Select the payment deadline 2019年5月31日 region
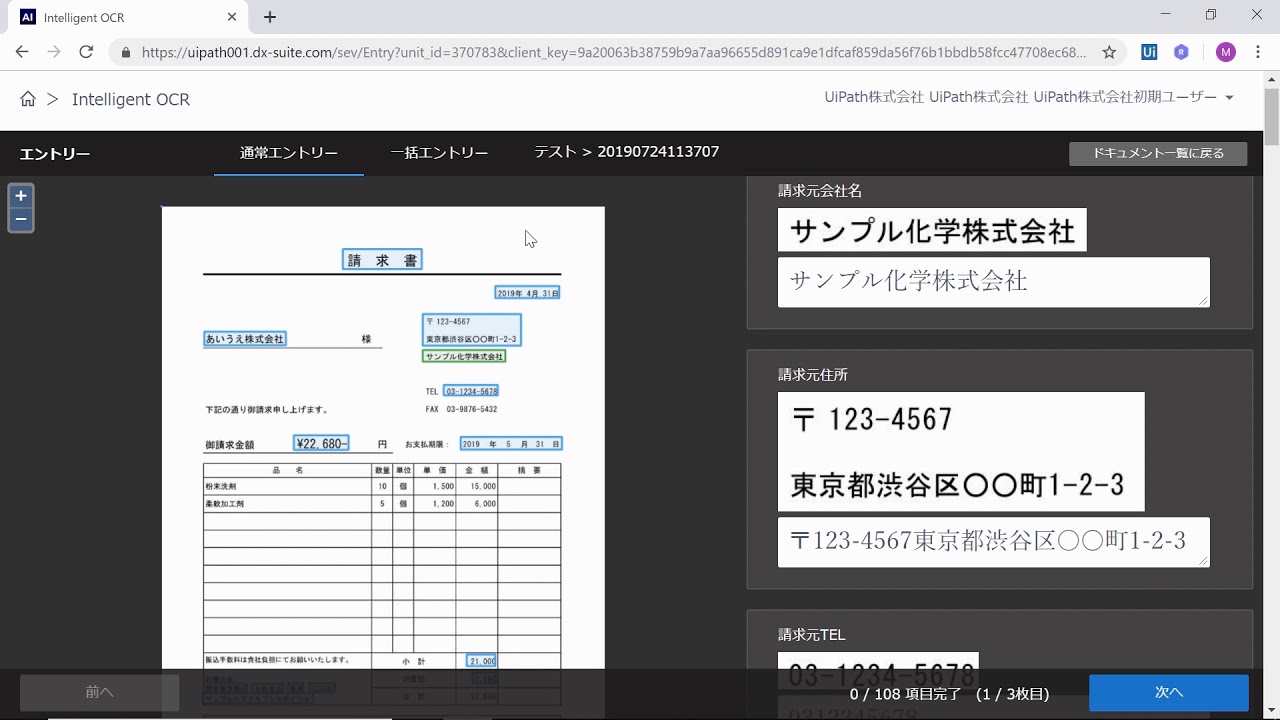Screen dimensions: 1280x720 511,443
